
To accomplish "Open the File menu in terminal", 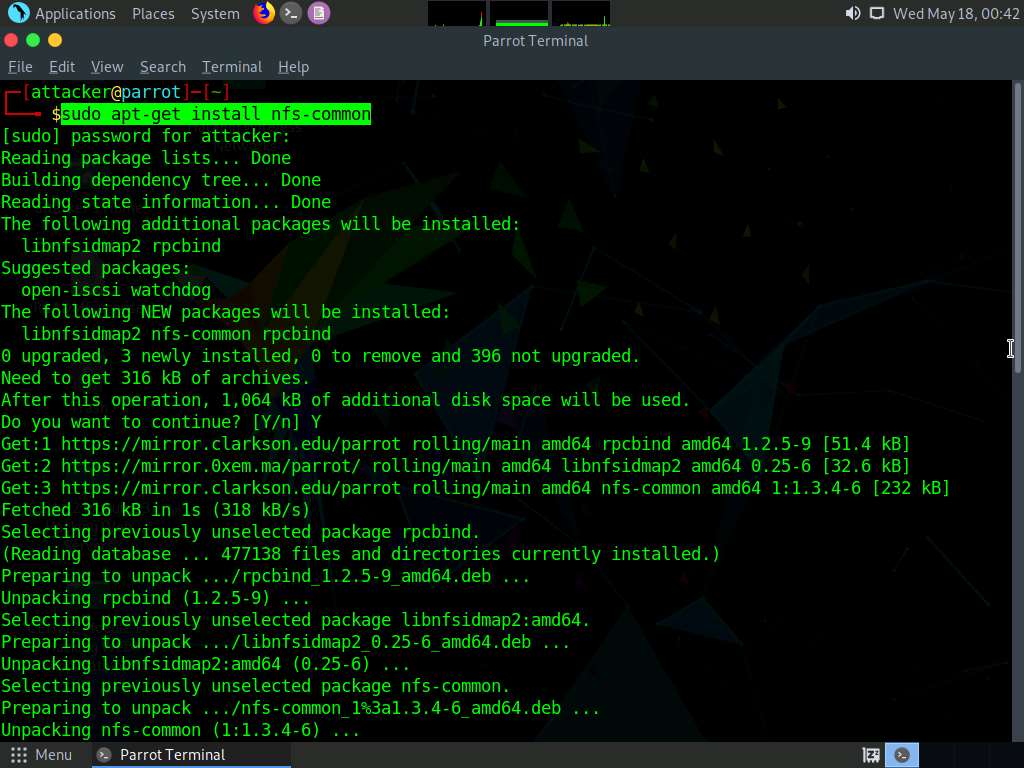I will [20, 67].
